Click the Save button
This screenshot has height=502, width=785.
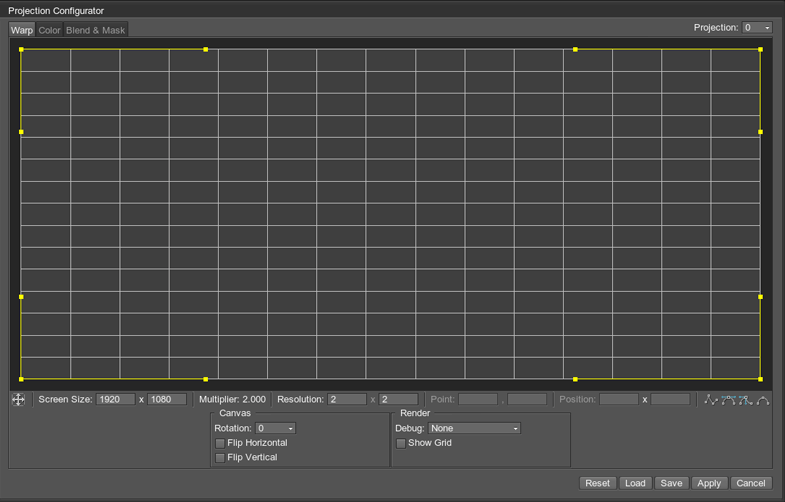tap(671, 483)
